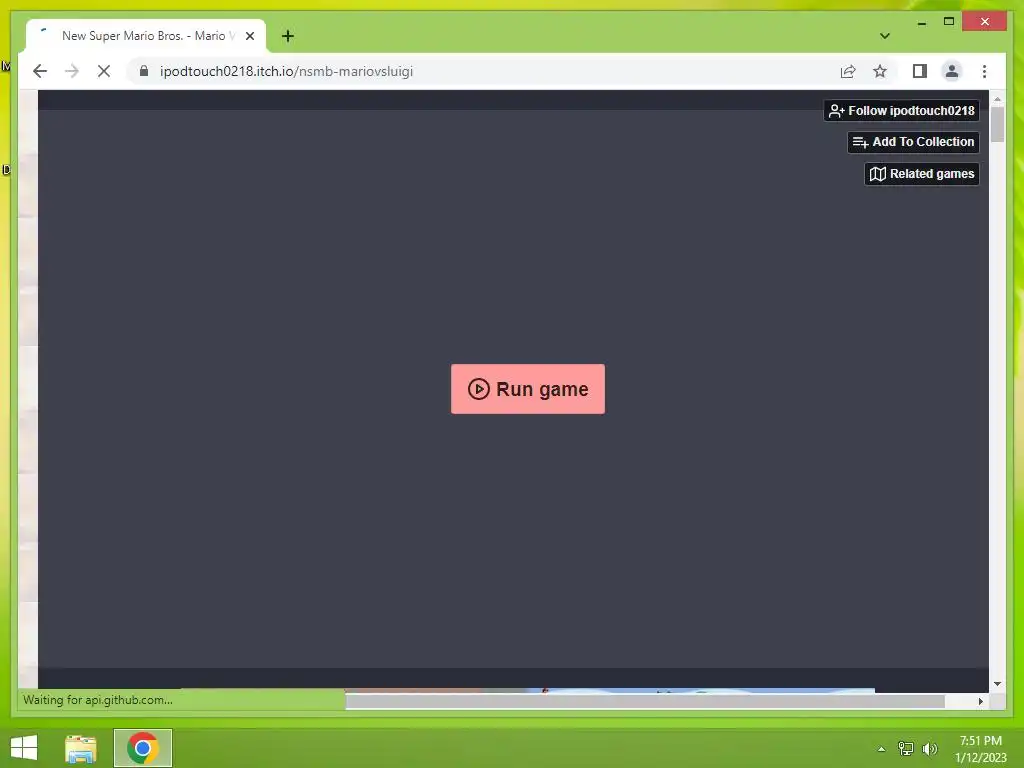This screenshot has height=768, width=1024.
Task: Open File Explorer from taskbar
Action: [80, 748]
